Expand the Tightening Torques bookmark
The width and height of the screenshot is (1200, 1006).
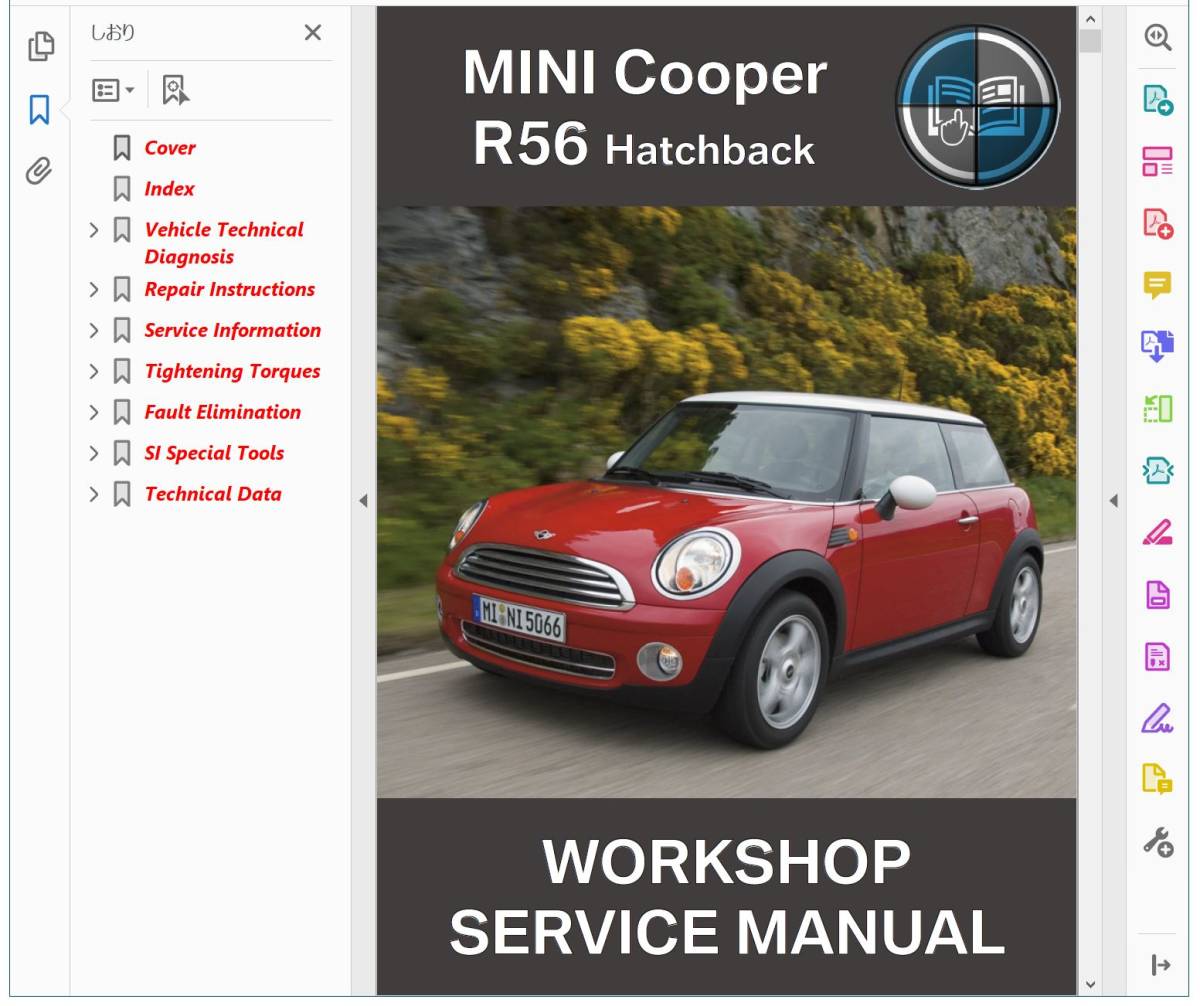pos(94,372)
